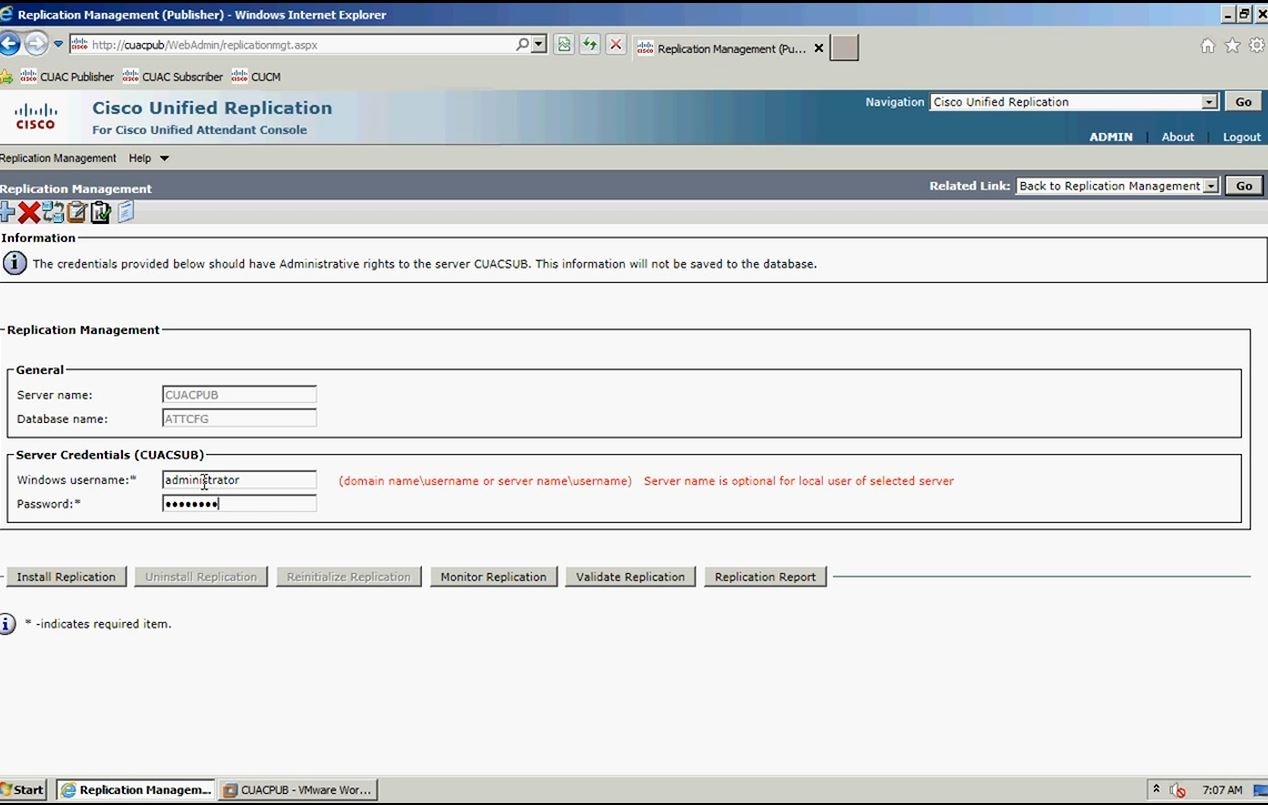Viewport: 1268px width, 805px height.
Task: Click the Server Credentials (CUACSUB) label
Action: pos(110,455)
